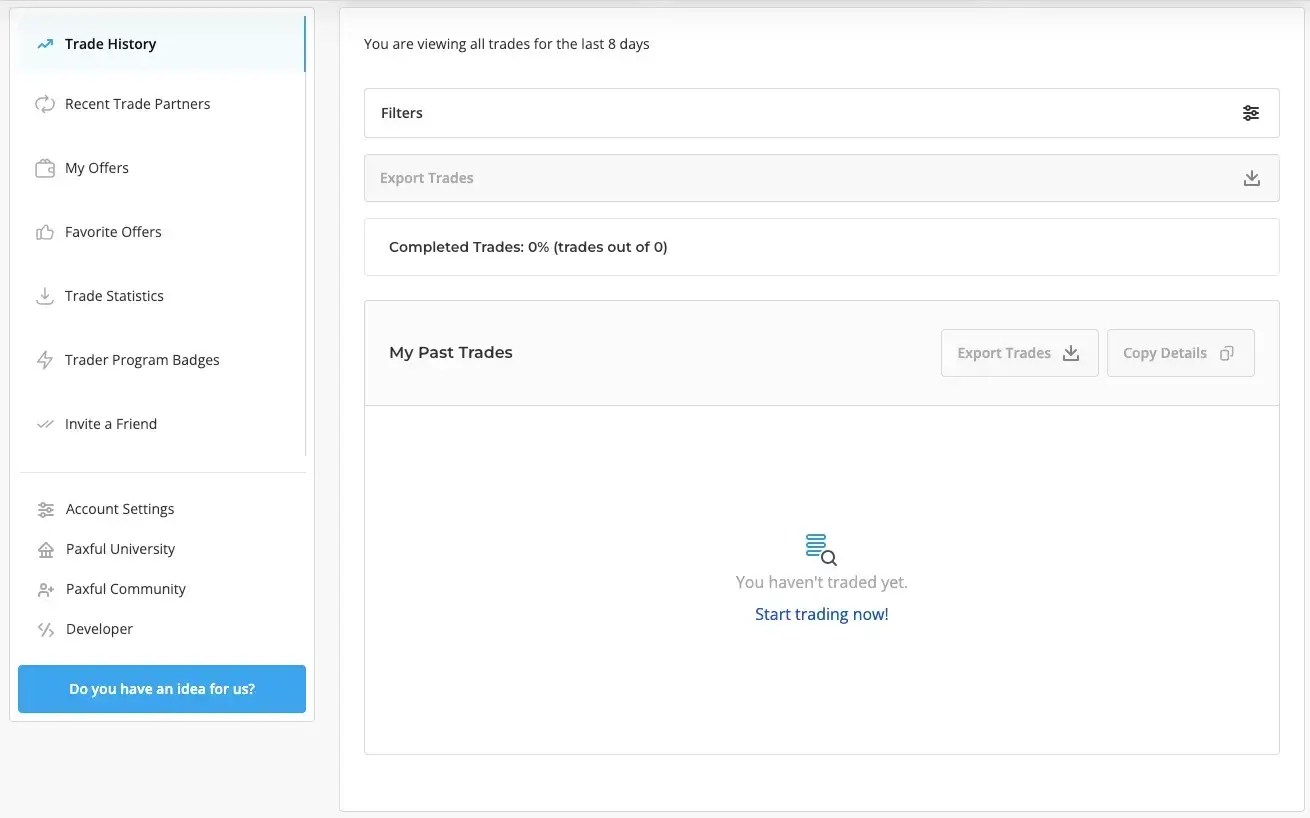The width and height of the screenshot is (1310, 818).
Task: Click the Completed Trades summary bar
Action: [821, 246]
